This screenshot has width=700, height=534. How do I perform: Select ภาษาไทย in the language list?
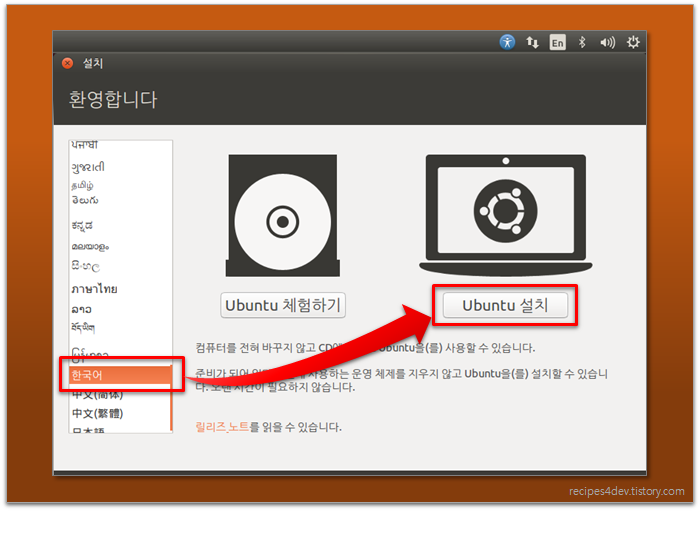[120, 289]
